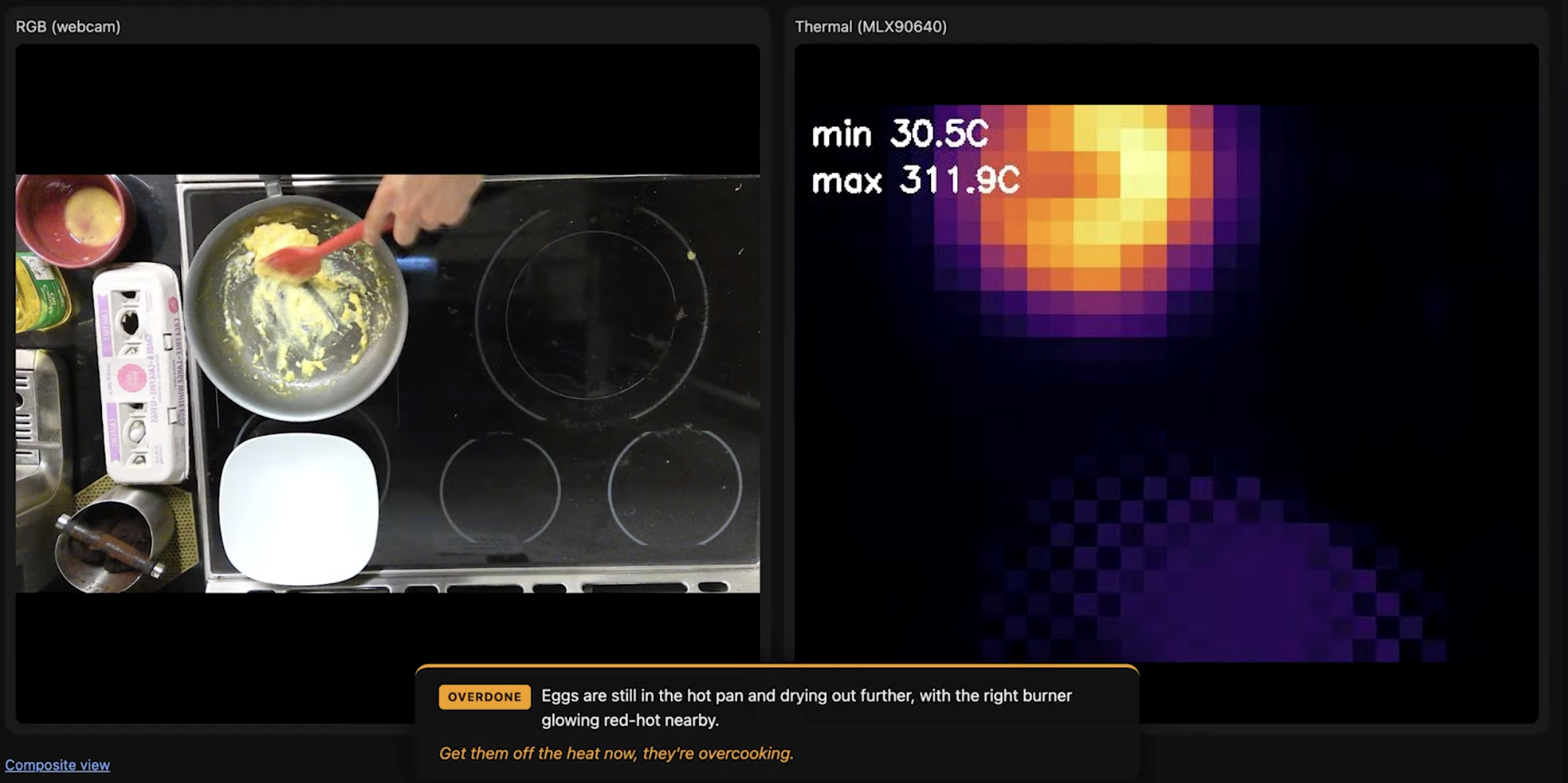Click the min 30.5C temperature reading
This screenshot has height=783, width=1568.
click(899, 134)
